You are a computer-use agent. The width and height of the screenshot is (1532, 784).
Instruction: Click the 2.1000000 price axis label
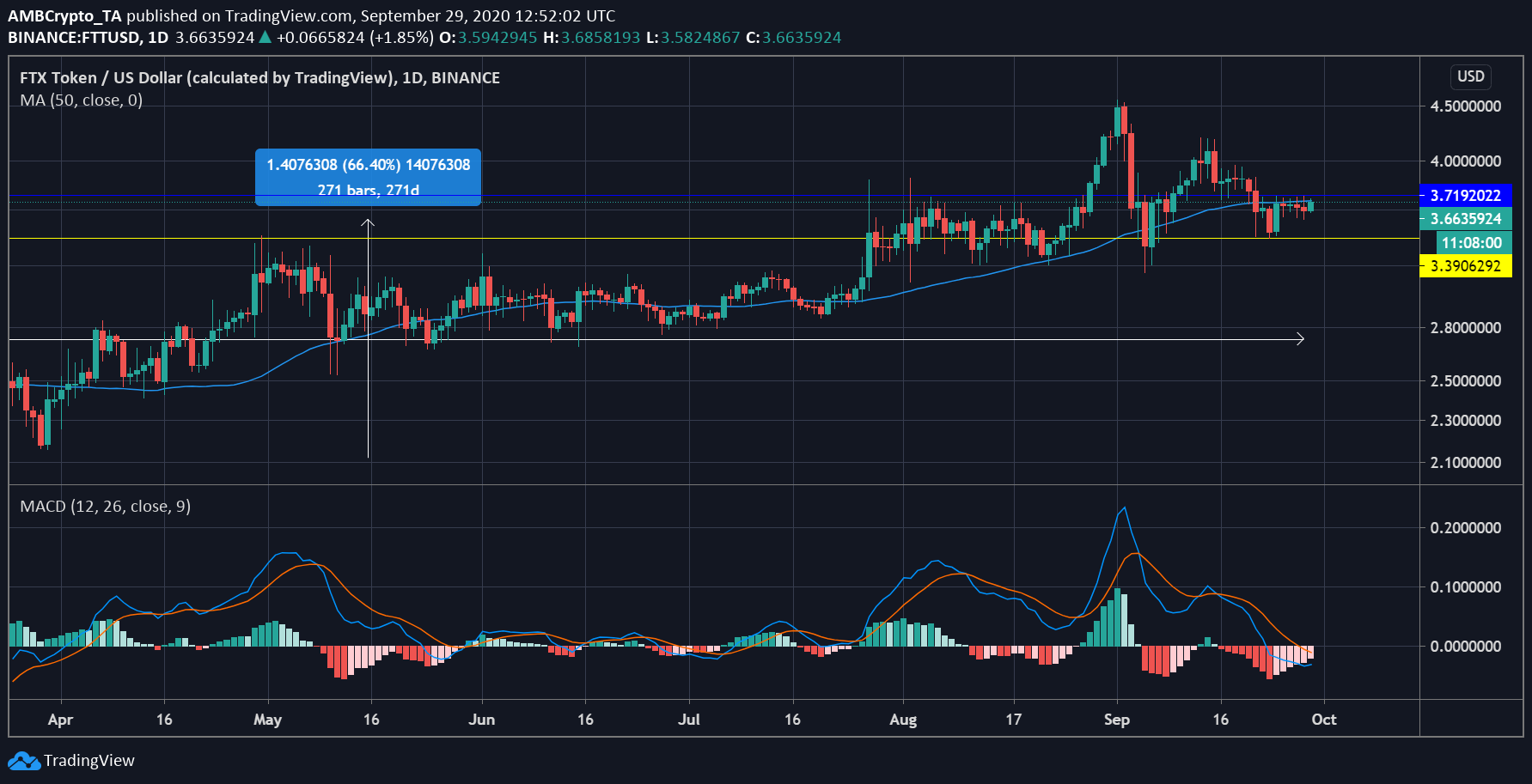point(1465,463)
